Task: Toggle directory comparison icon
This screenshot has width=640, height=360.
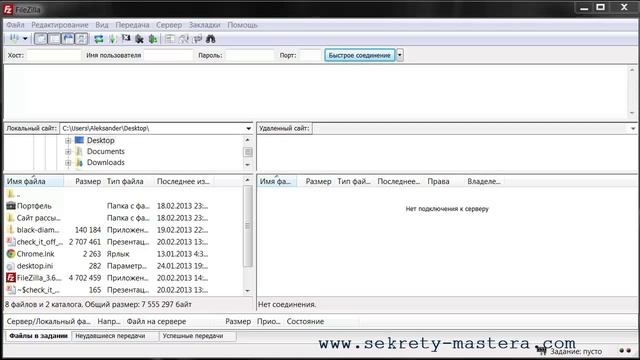Action: (184, 39)
